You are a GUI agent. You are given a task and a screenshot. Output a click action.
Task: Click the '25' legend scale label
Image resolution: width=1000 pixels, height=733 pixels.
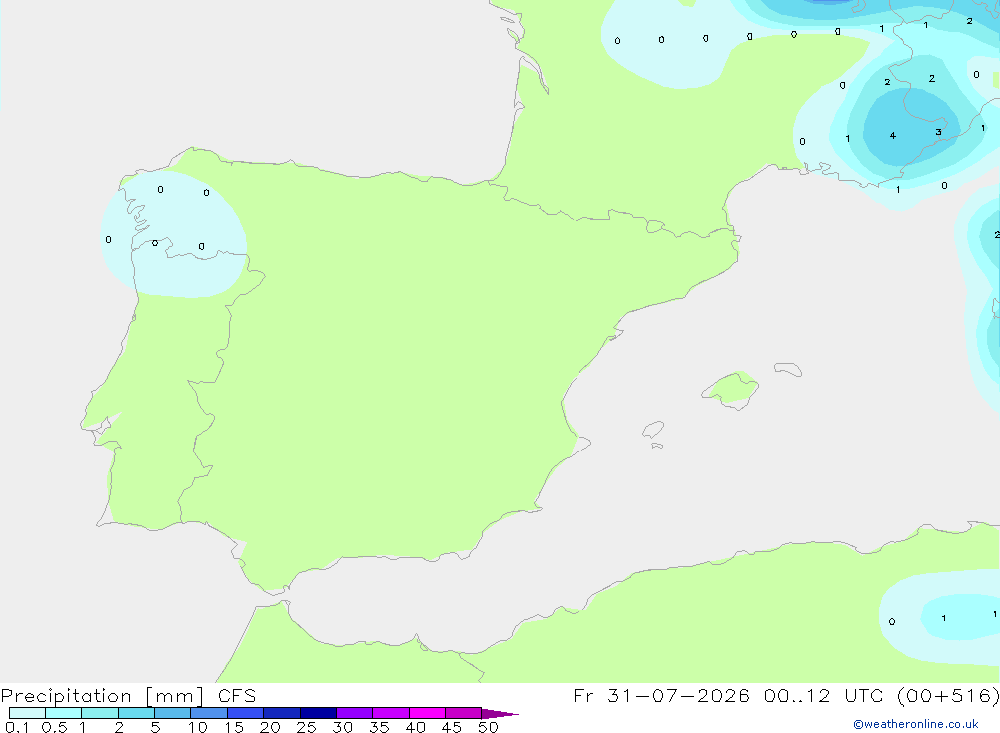[x=306, y=727]
